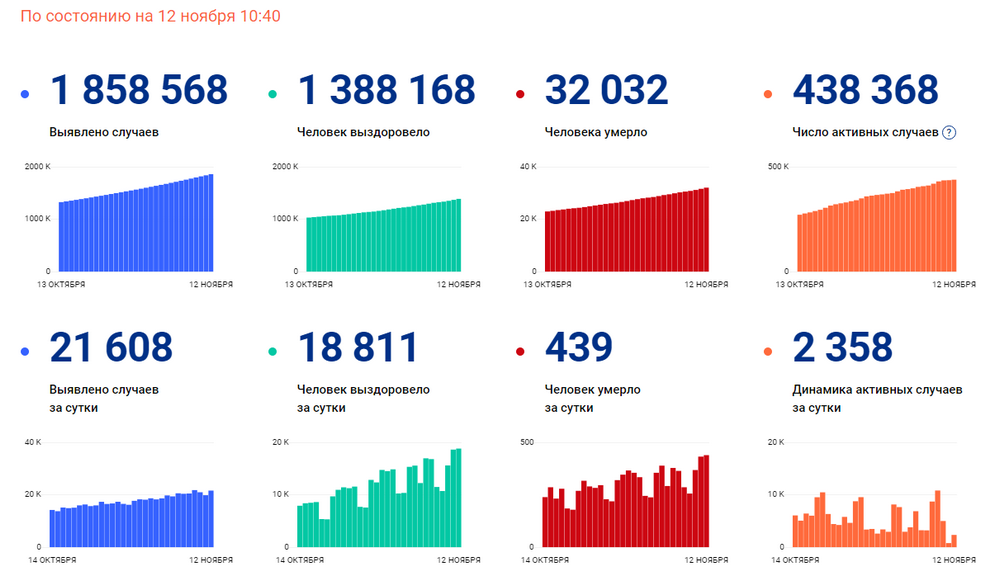Image resolution: width=1000 pixels, height=586 pixels.
Task: Click the "Человек выздоровело за сутки" label
Action: pos(363,398)
